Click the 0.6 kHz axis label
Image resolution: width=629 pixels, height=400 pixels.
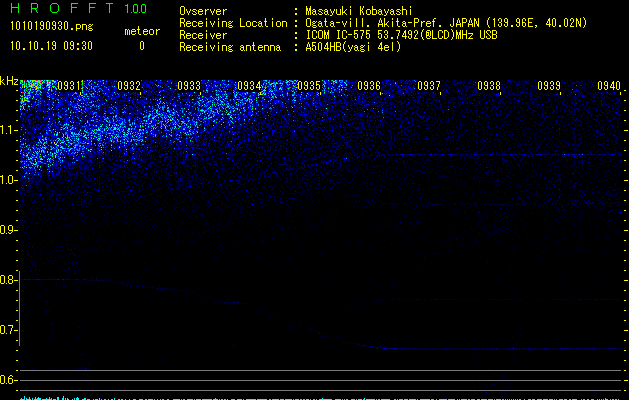coord(8,380)
